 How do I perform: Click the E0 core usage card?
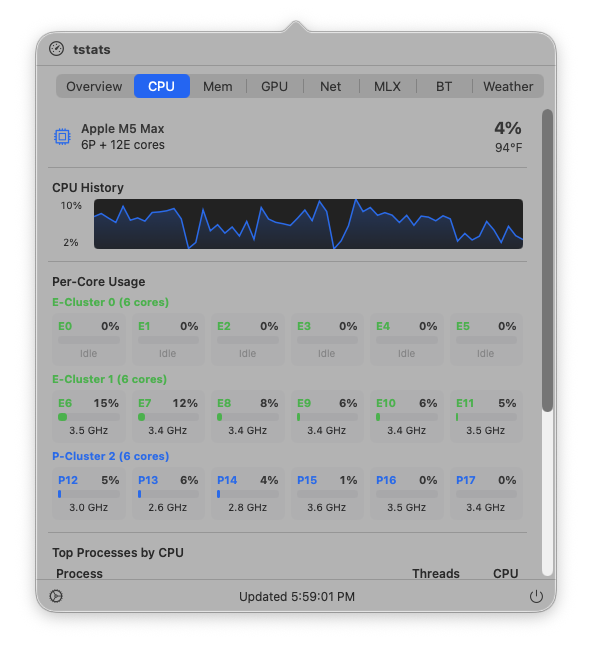coord(89,339)
